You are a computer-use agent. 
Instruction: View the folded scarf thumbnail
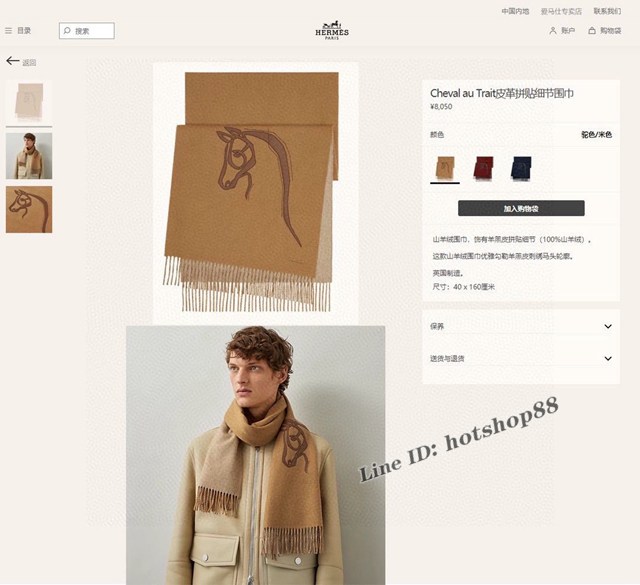[29, 102]
